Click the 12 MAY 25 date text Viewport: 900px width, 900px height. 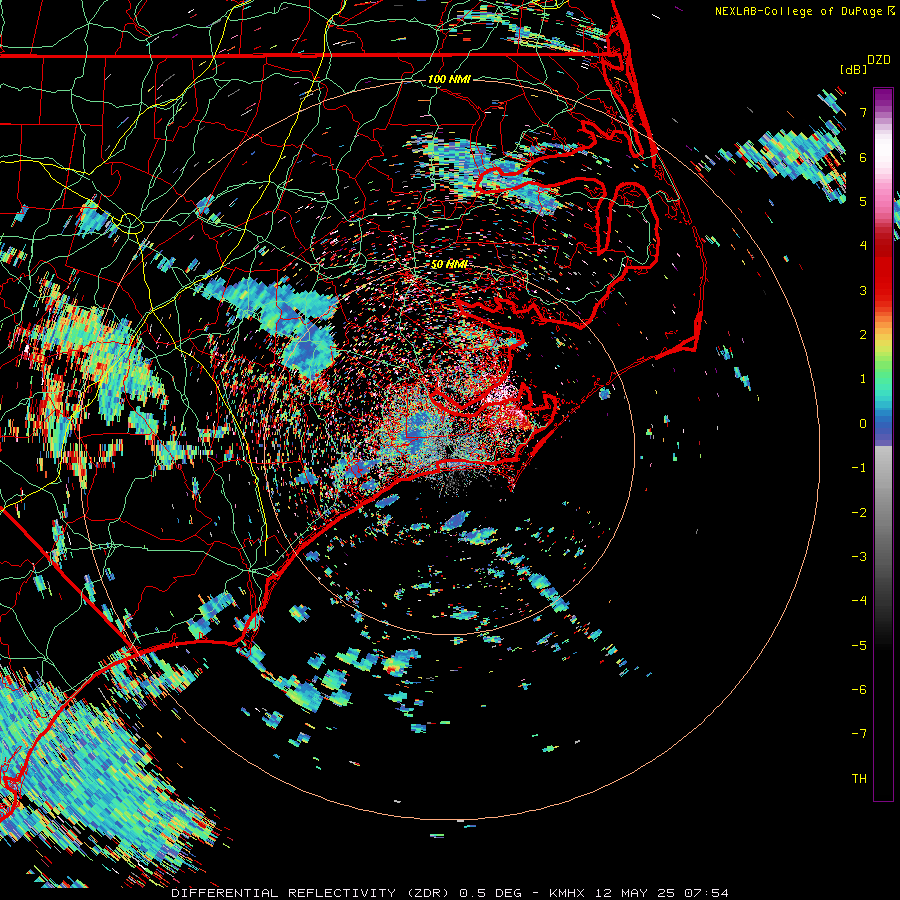[635, 893]
